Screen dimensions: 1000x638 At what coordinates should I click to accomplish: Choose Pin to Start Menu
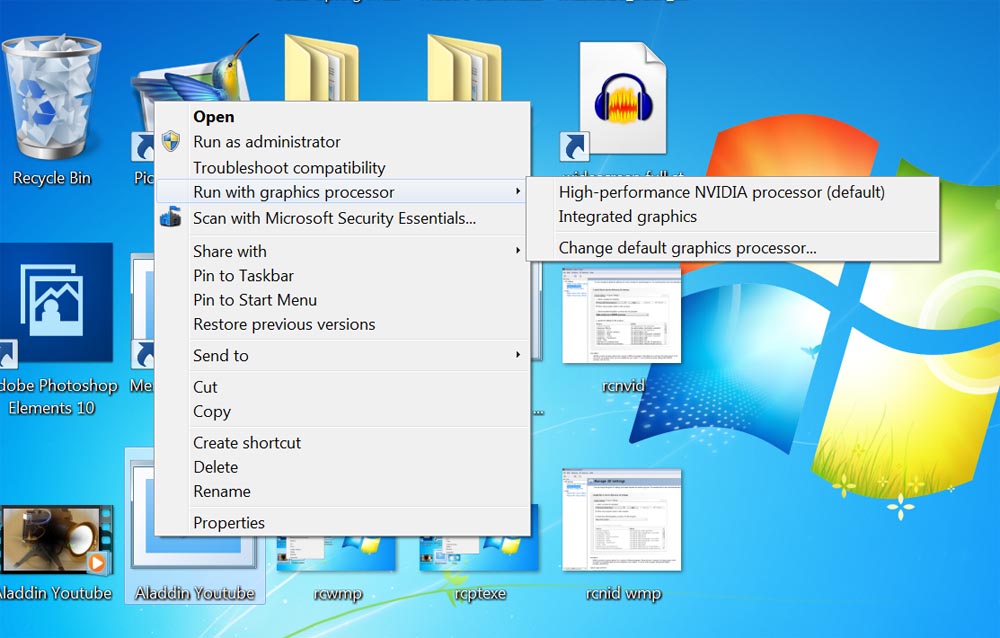[x=342, y=300]
